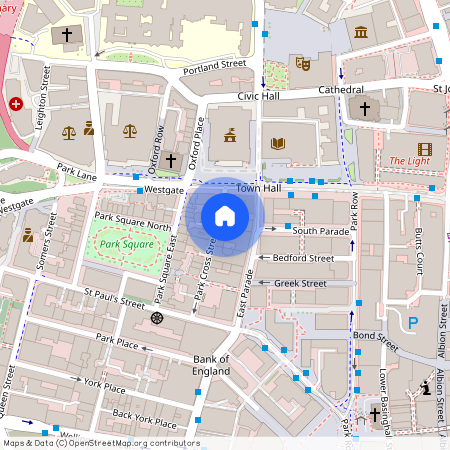Click the Park Place street label
Viewport: 450px width, 450px height.
(x=117, y=342)
